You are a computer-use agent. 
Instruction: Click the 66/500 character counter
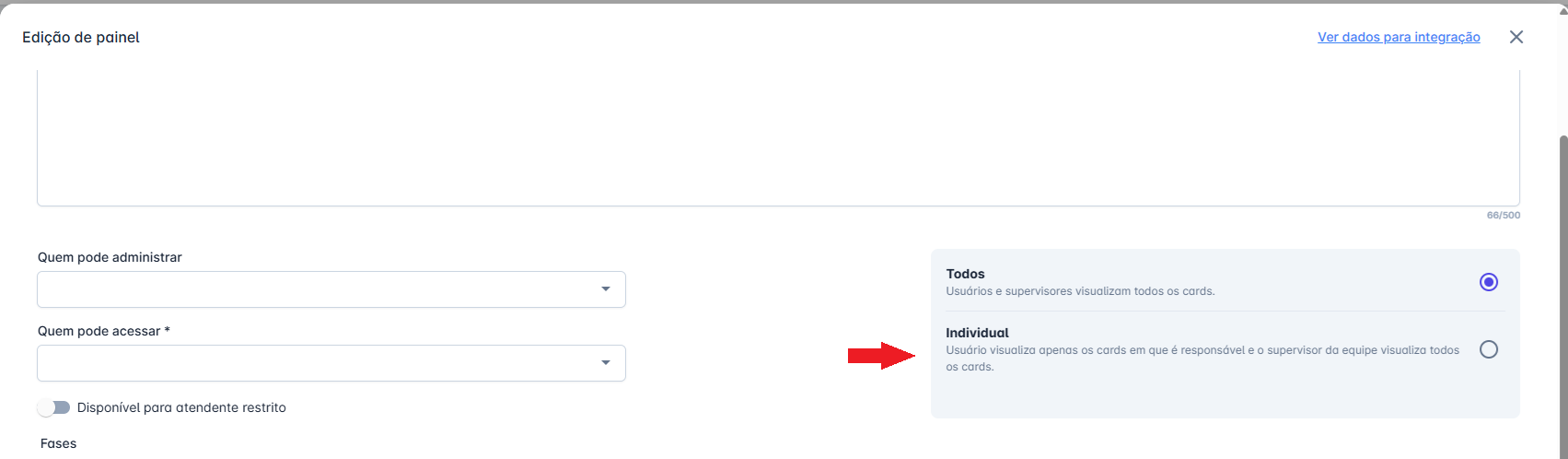pos(1503,215)
